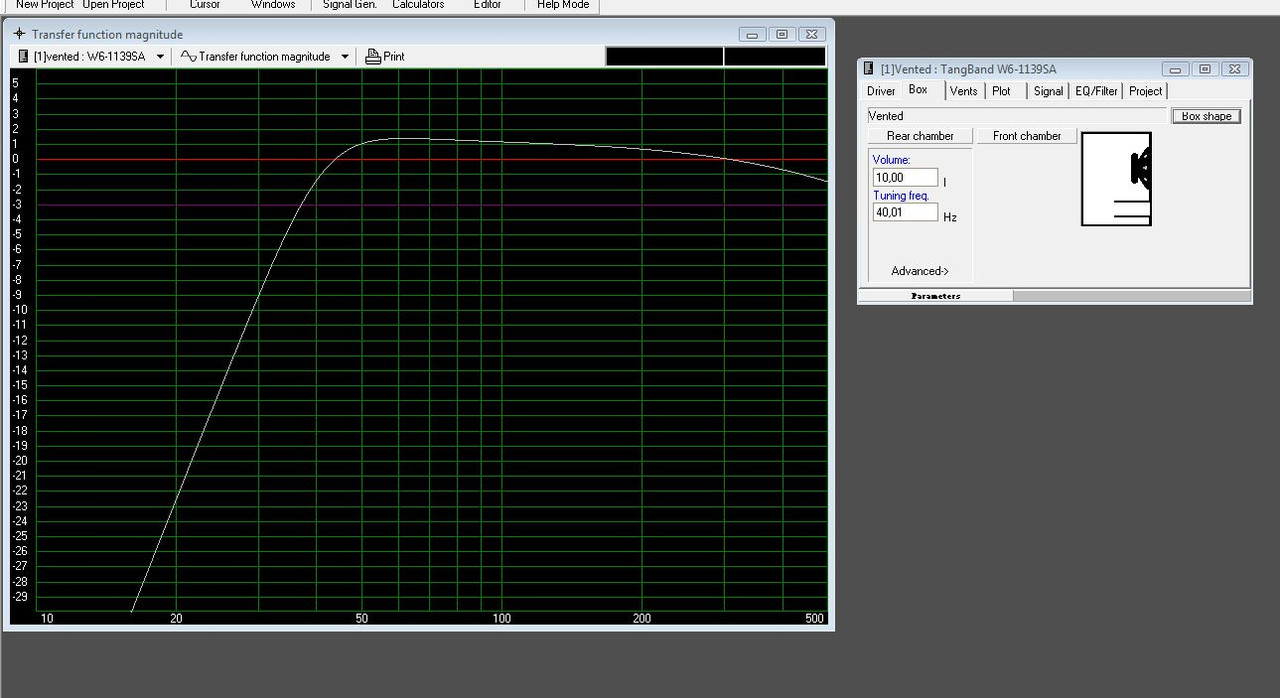Click the speaker box icon in the Vented window title bar
Image resolution: width=1280 pixels, height=698 pixels.
(869, 69)
